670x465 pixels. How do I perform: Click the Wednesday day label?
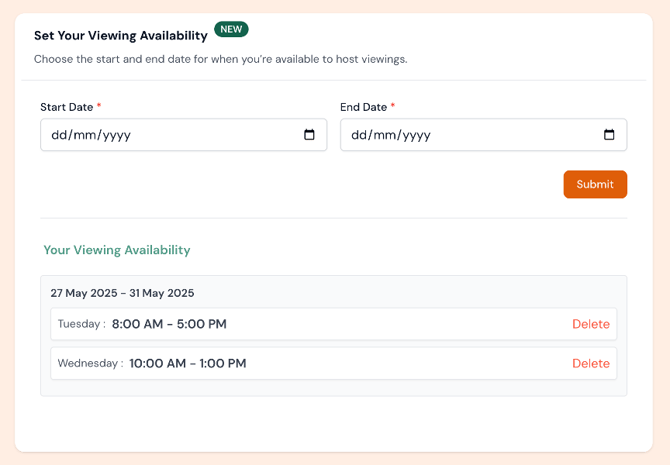tap(89, 363)
